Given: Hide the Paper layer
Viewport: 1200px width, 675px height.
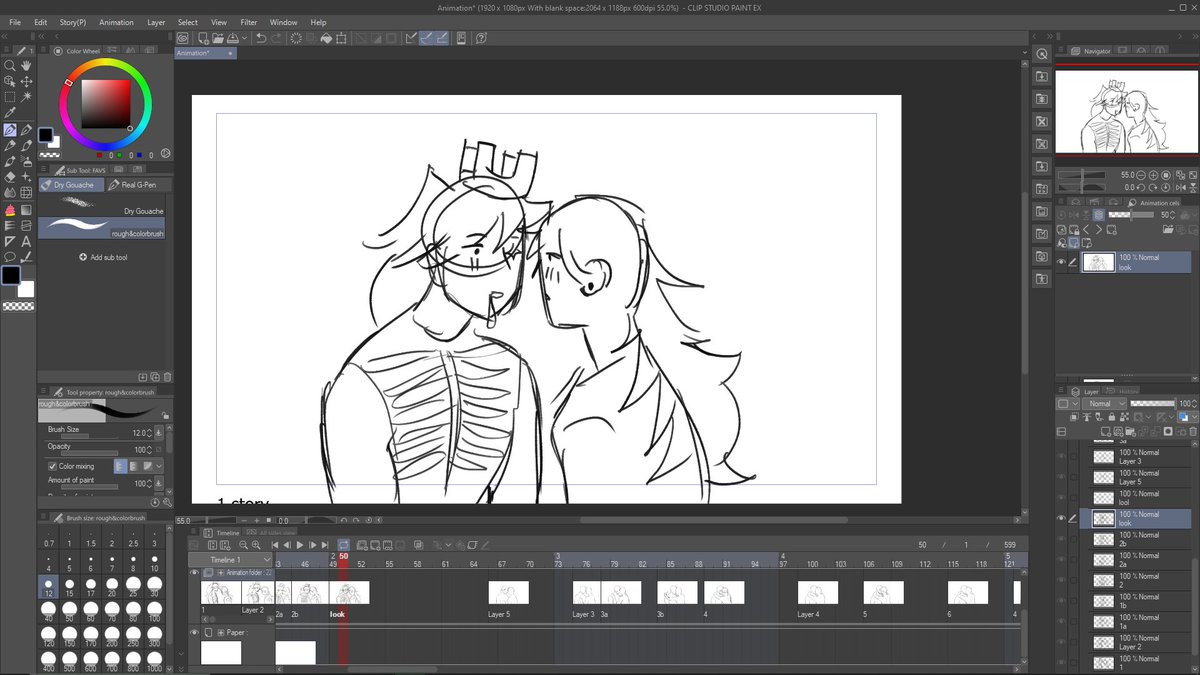Looking at the screenshot, I should [194, 631].
